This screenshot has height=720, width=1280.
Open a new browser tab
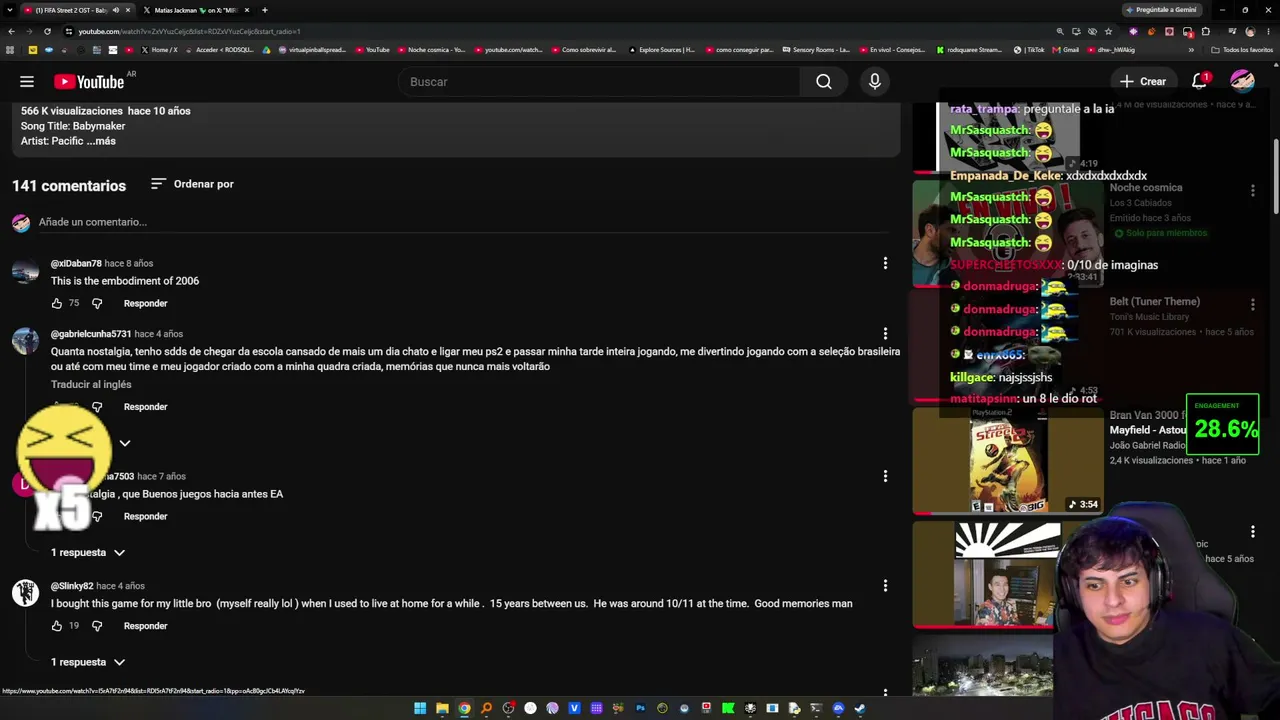264,10
